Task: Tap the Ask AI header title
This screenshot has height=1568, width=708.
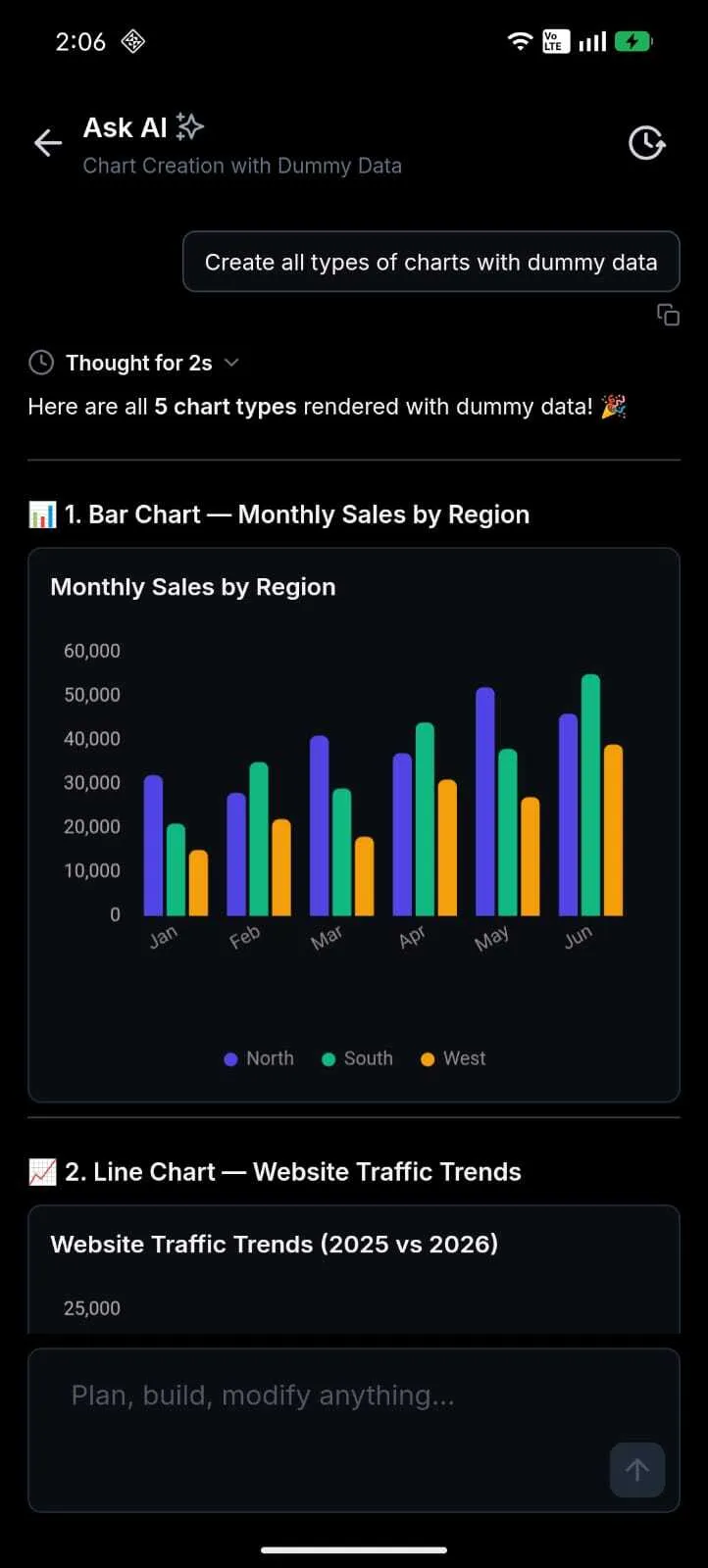Action: [x=125, y=127]
